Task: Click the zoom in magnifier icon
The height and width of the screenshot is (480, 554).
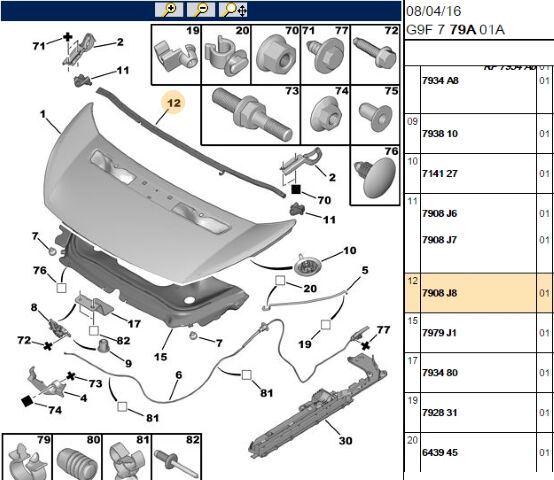Action: 169,10
